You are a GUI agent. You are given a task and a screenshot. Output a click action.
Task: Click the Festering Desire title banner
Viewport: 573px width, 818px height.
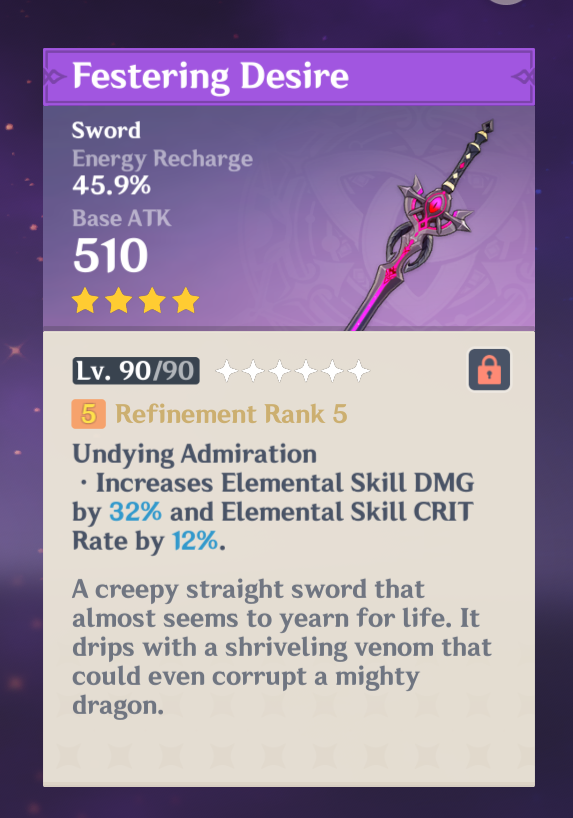click(289, 77)
